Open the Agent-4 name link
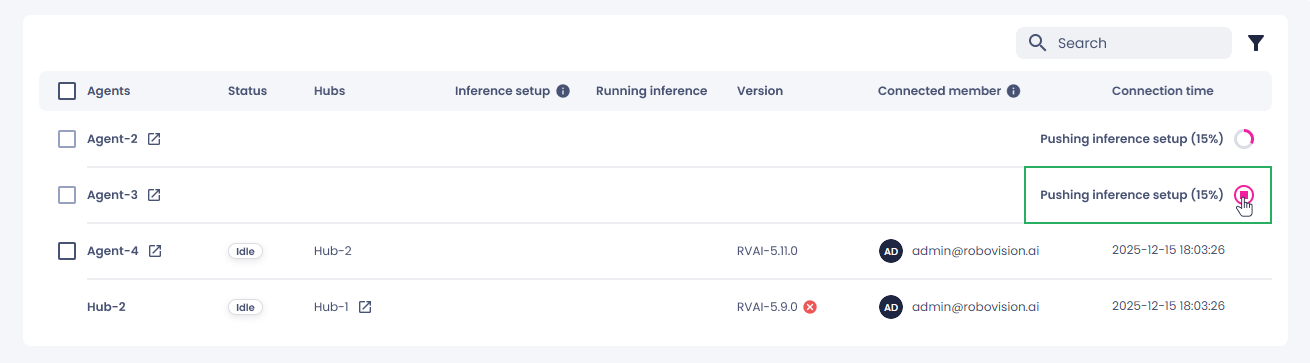Screen dimensions: 1310x363 coord(113,251)
